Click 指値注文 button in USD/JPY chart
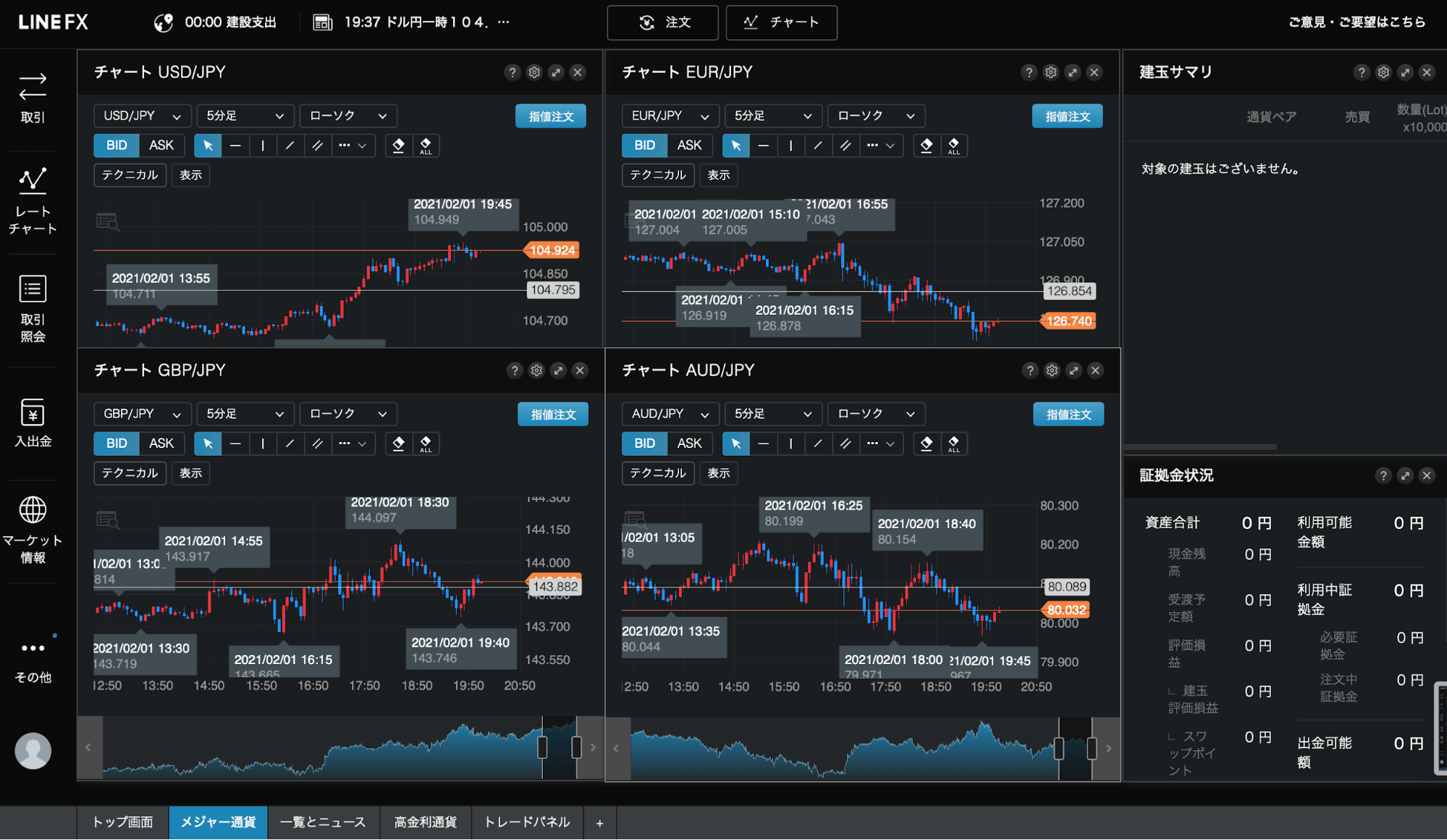The image size is (1447, 840). coord(551,116)
